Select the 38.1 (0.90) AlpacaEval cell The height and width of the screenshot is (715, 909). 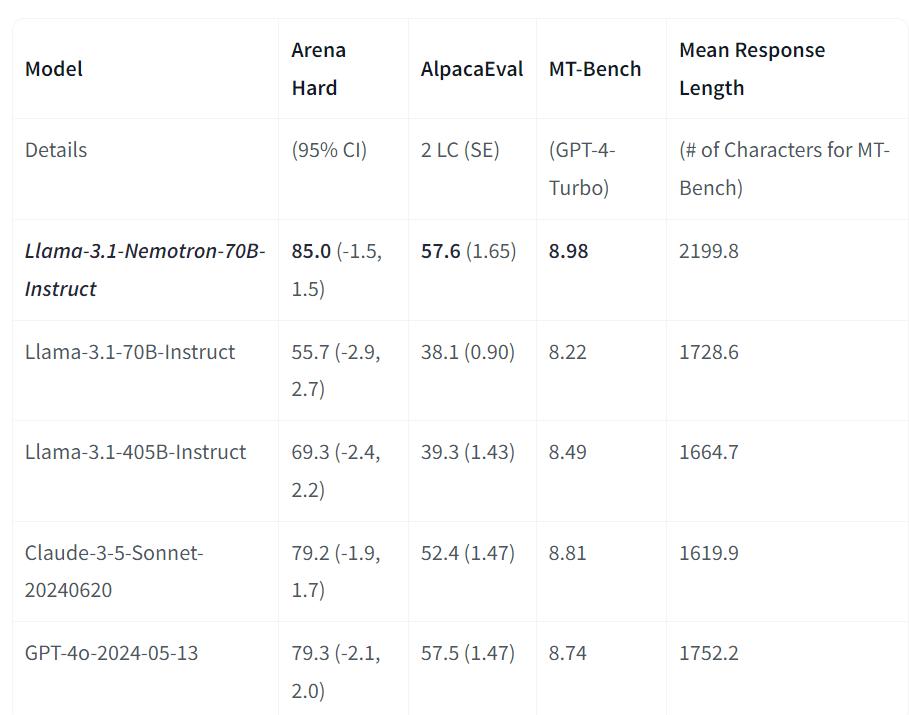tap(467, 352)
